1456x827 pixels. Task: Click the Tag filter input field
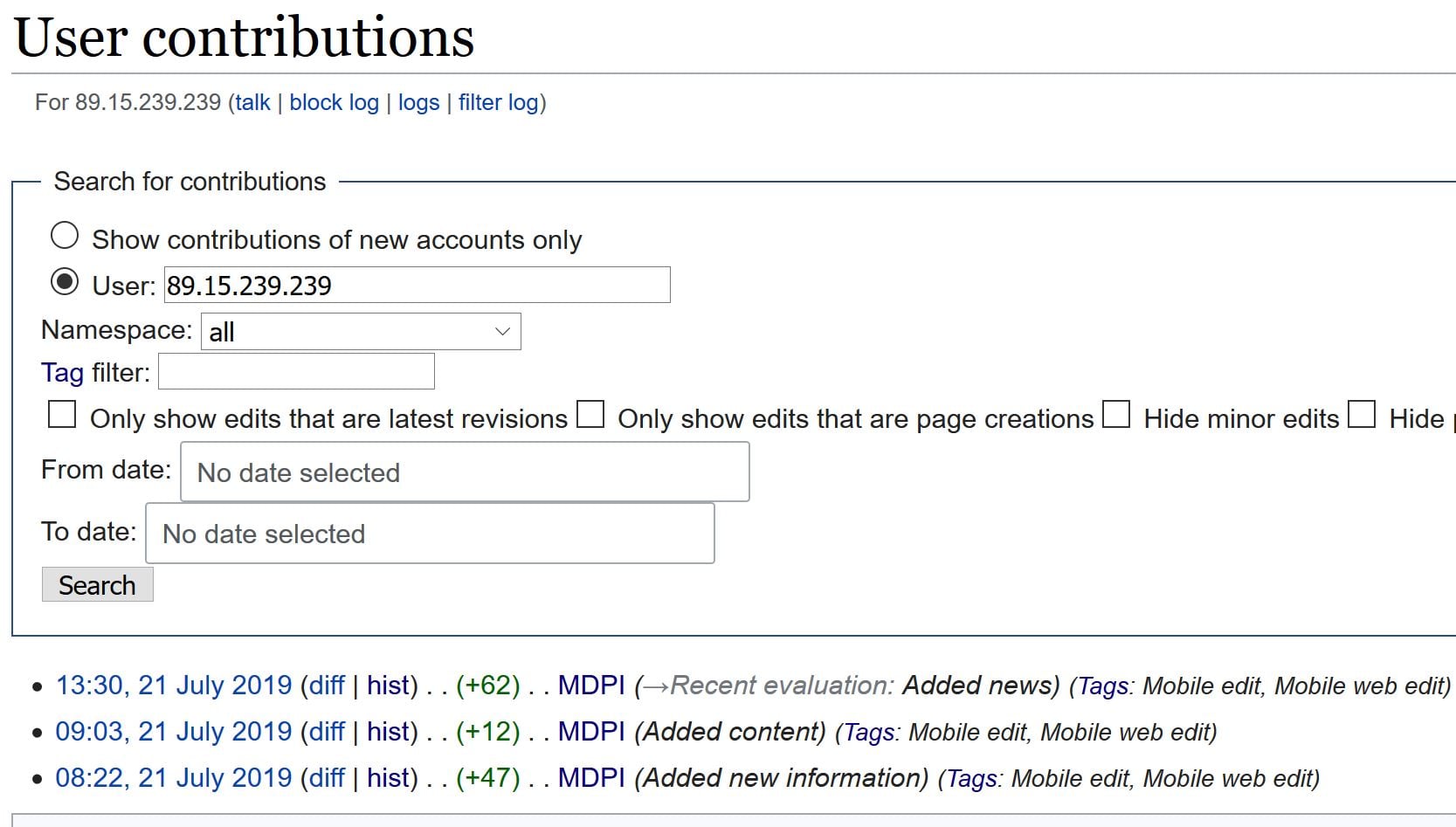point(296,372)
